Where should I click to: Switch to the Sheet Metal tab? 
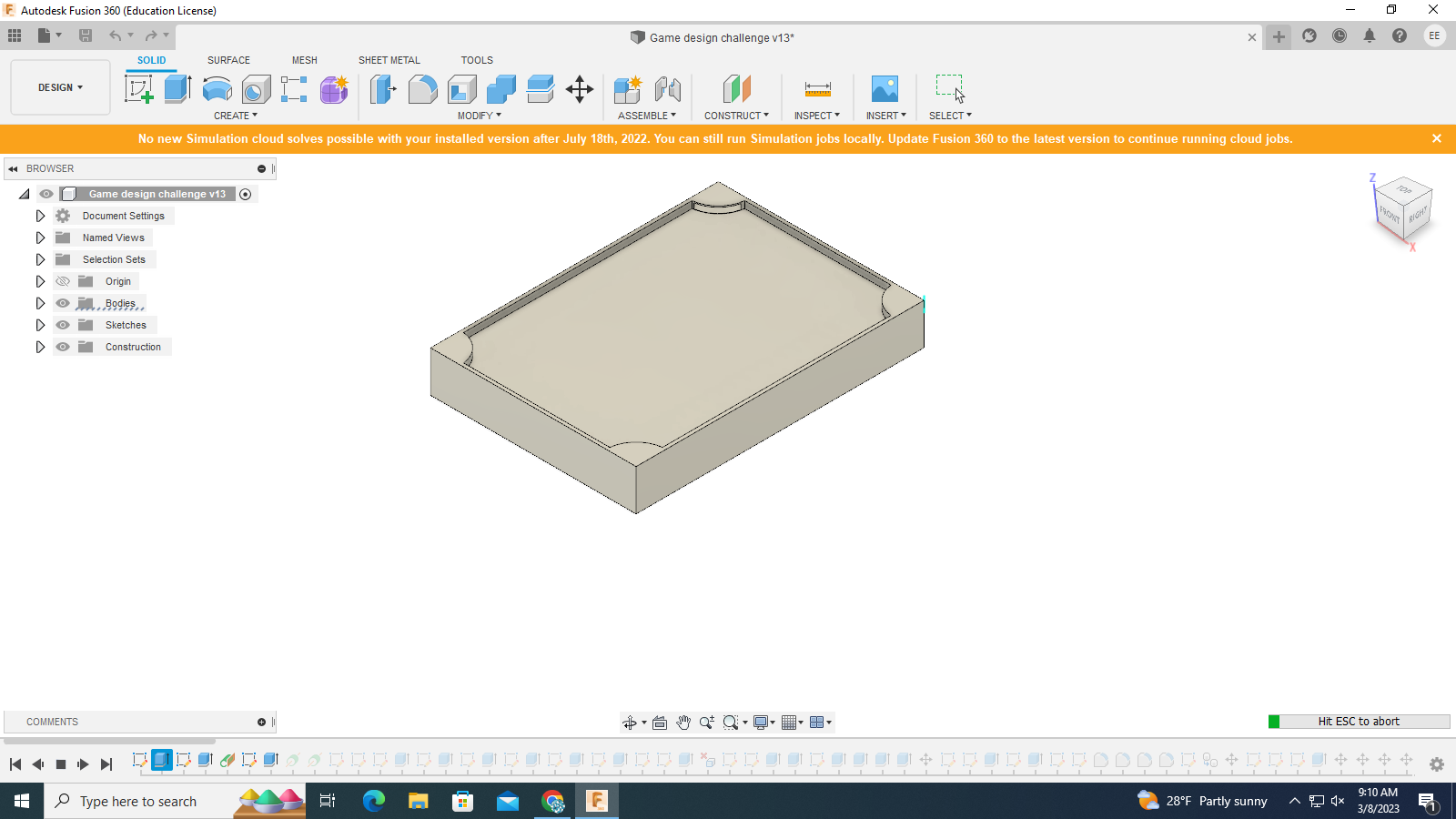tap(389, 60)
